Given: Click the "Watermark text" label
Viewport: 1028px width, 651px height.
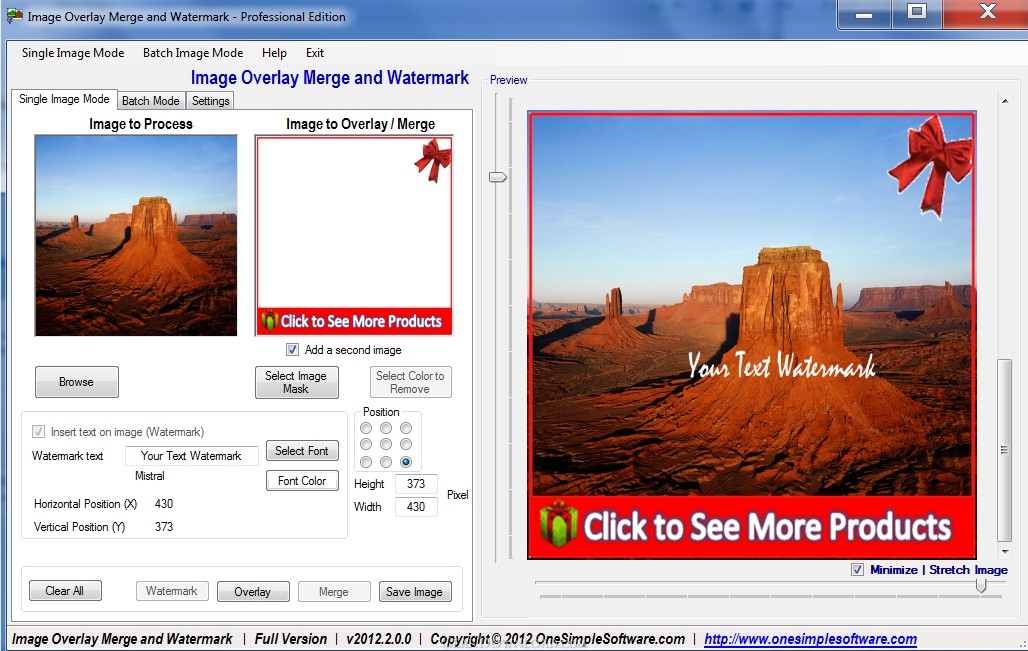Looking at the screenshot, I should click(68, 456).
